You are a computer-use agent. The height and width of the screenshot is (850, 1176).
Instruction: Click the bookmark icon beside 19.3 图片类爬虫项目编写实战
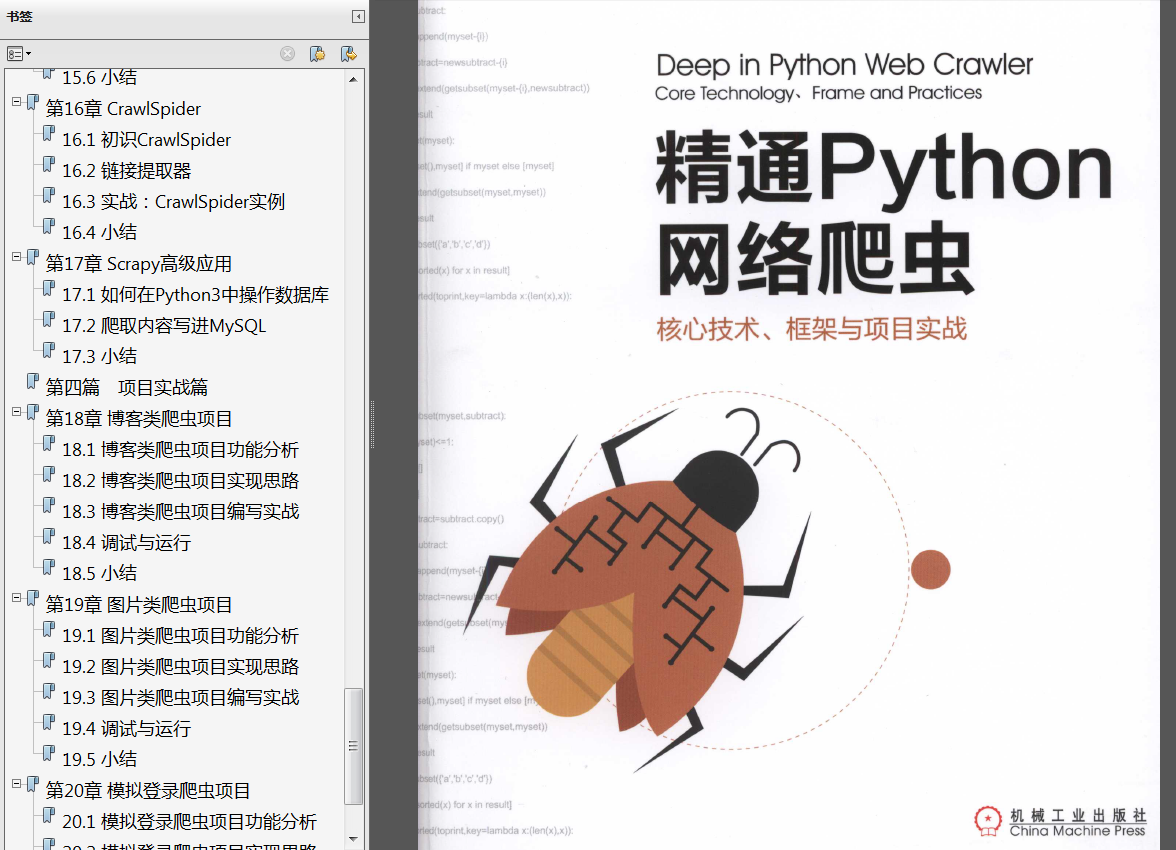pyautogui.click(x=49, y=692)
